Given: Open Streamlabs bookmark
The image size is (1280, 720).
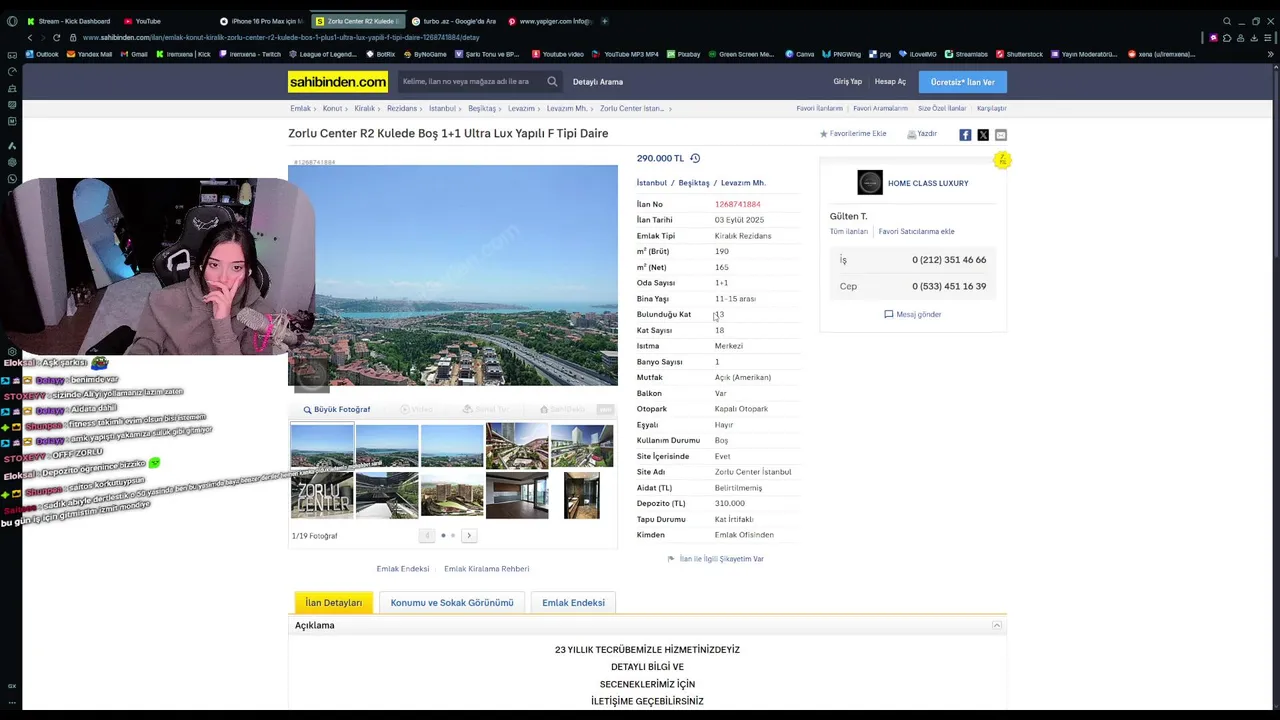Looking at the screenshot, I should 966,54.
